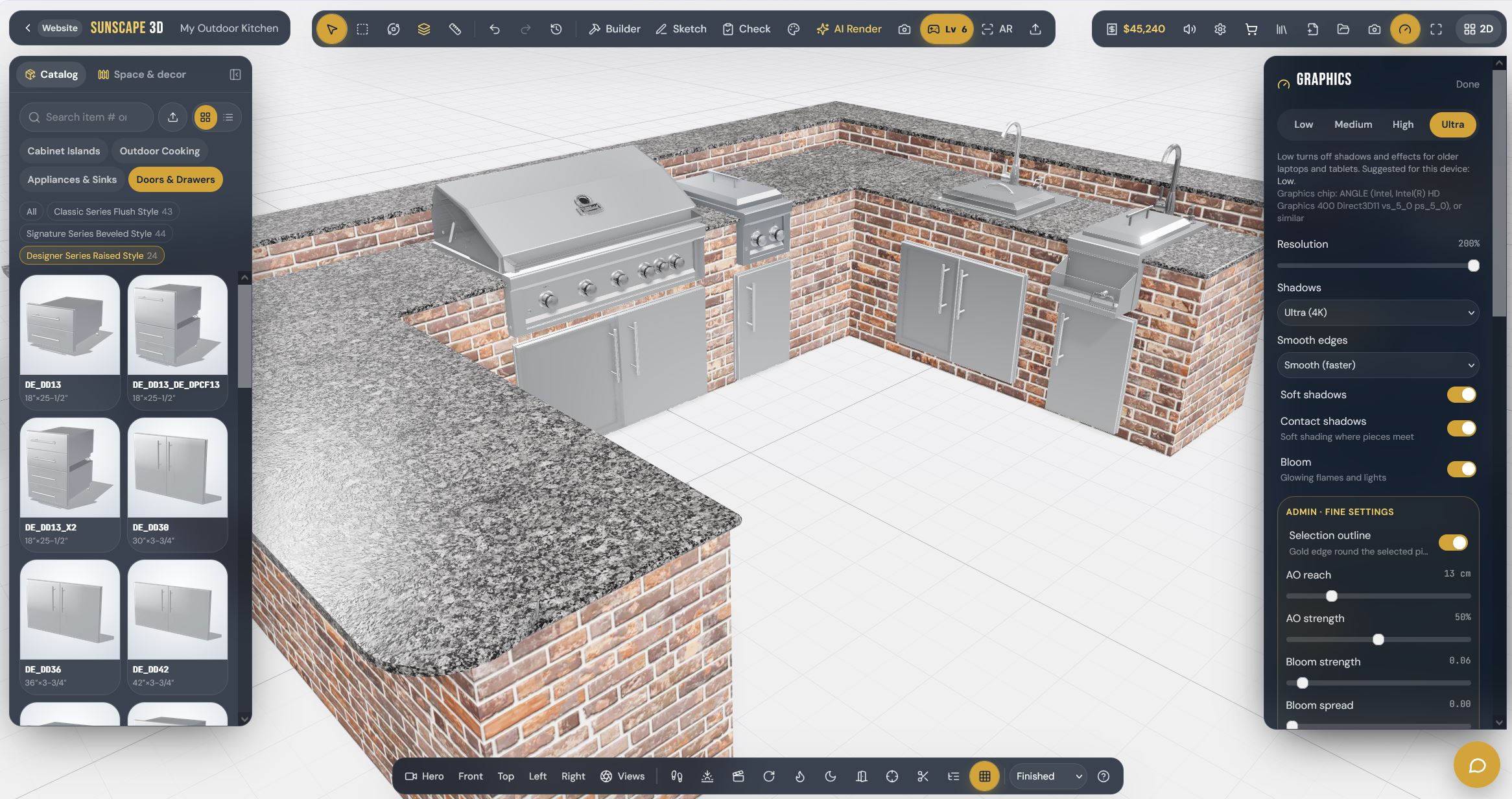1512x799 pixels.
Task: Click the share/export icon in top toolbar
Action: pos(1035,29)
